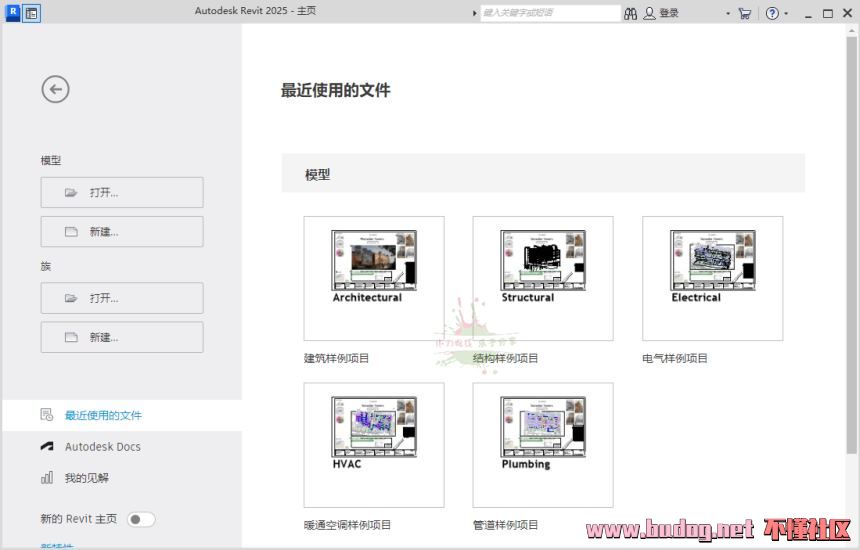Click 新建 button under 模型
Viewport: 860px width, 550px height.
tap(122, 232)
